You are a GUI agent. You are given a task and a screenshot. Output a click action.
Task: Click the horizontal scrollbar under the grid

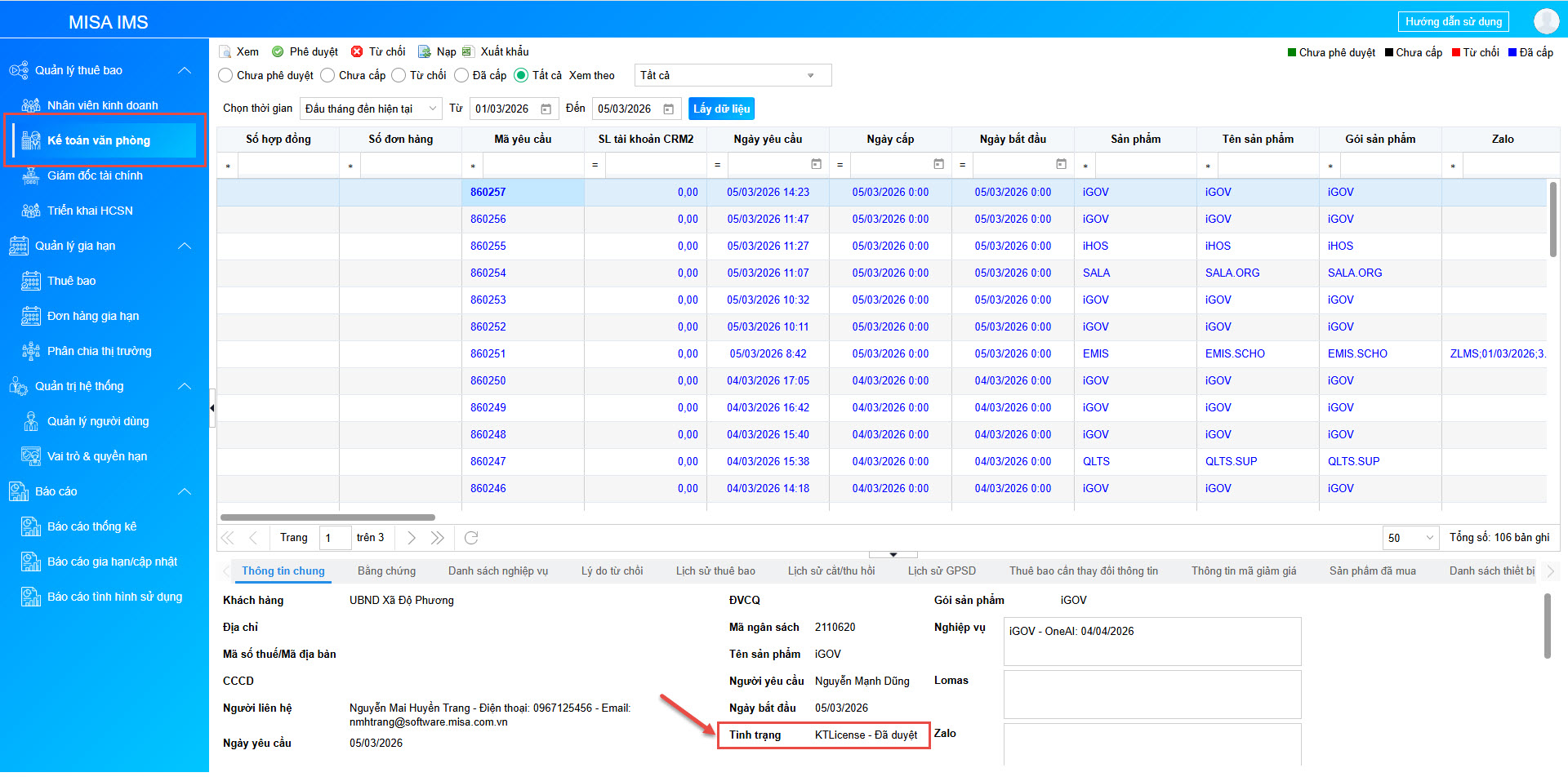pos(327,517)
